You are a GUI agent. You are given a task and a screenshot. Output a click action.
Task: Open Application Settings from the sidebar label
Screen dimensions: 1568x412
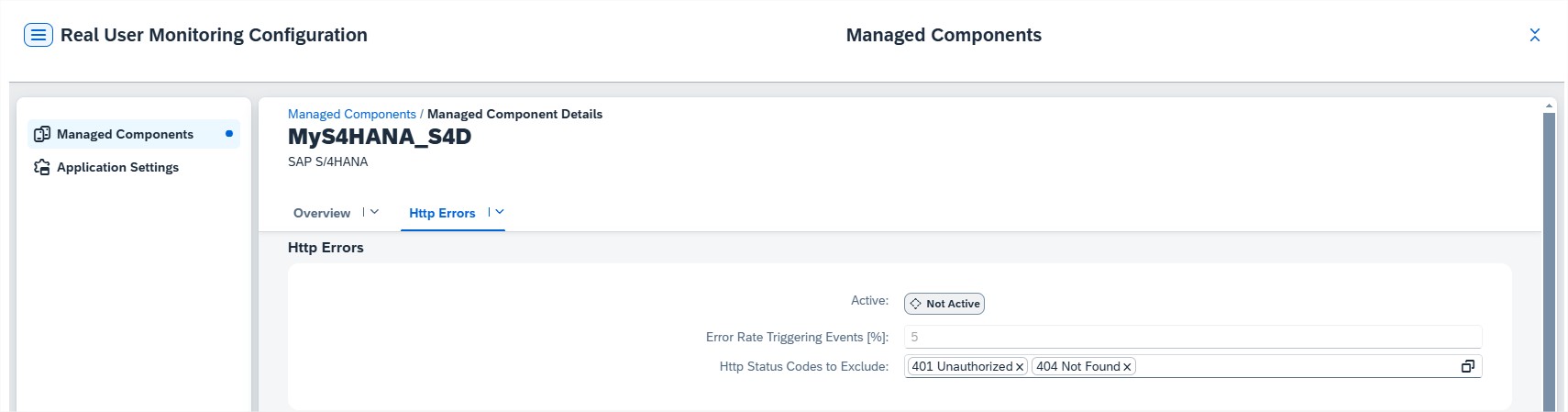tap(117, 167)
